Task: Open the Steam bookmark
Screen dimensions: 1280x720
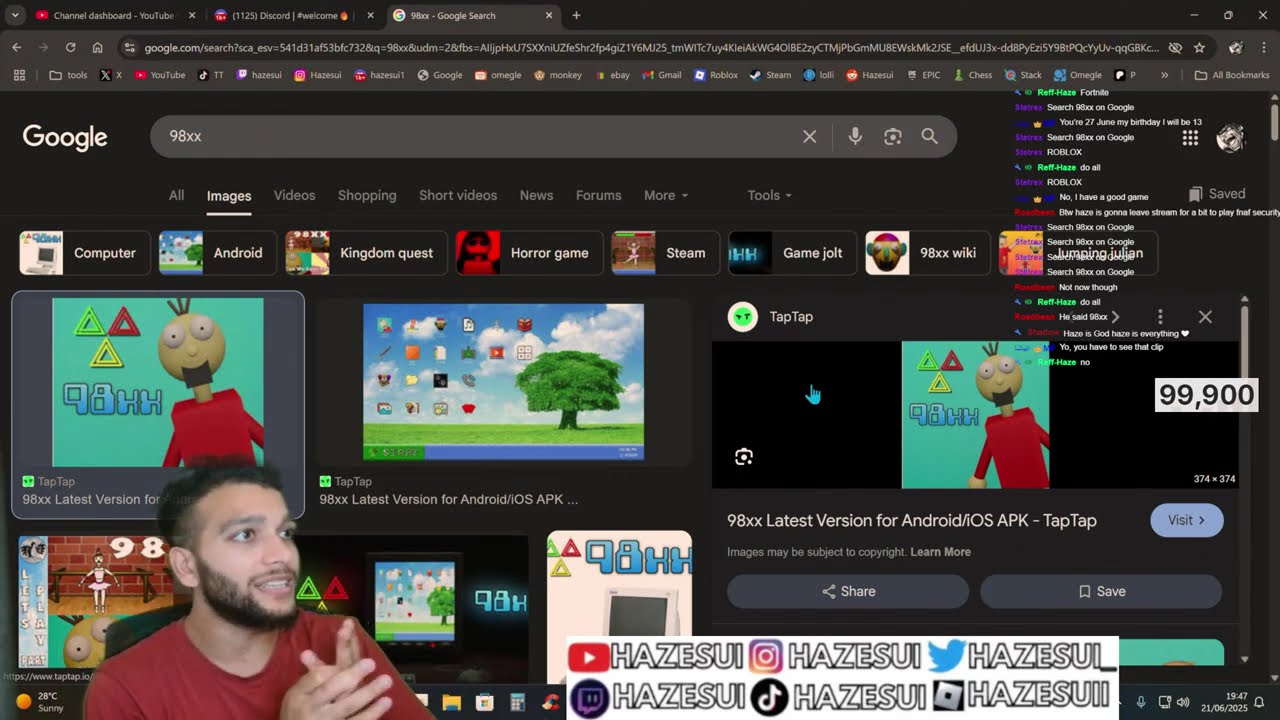Action: (x=770, y=75)
